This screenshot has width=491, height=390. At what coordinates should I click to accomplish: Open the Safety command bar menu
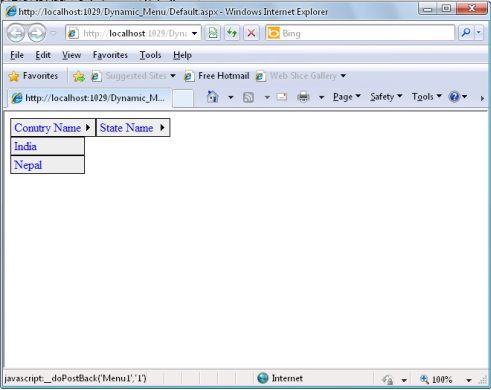coord(386,97)
